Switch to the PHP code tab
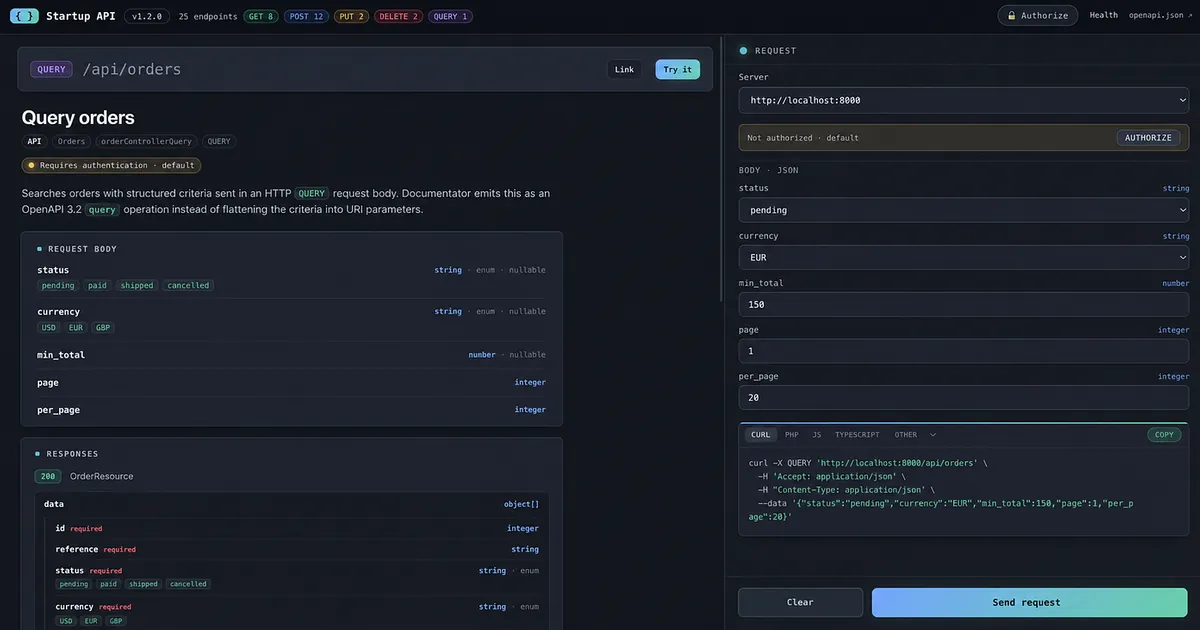The image size is (1200, 630). pos(792,435)
